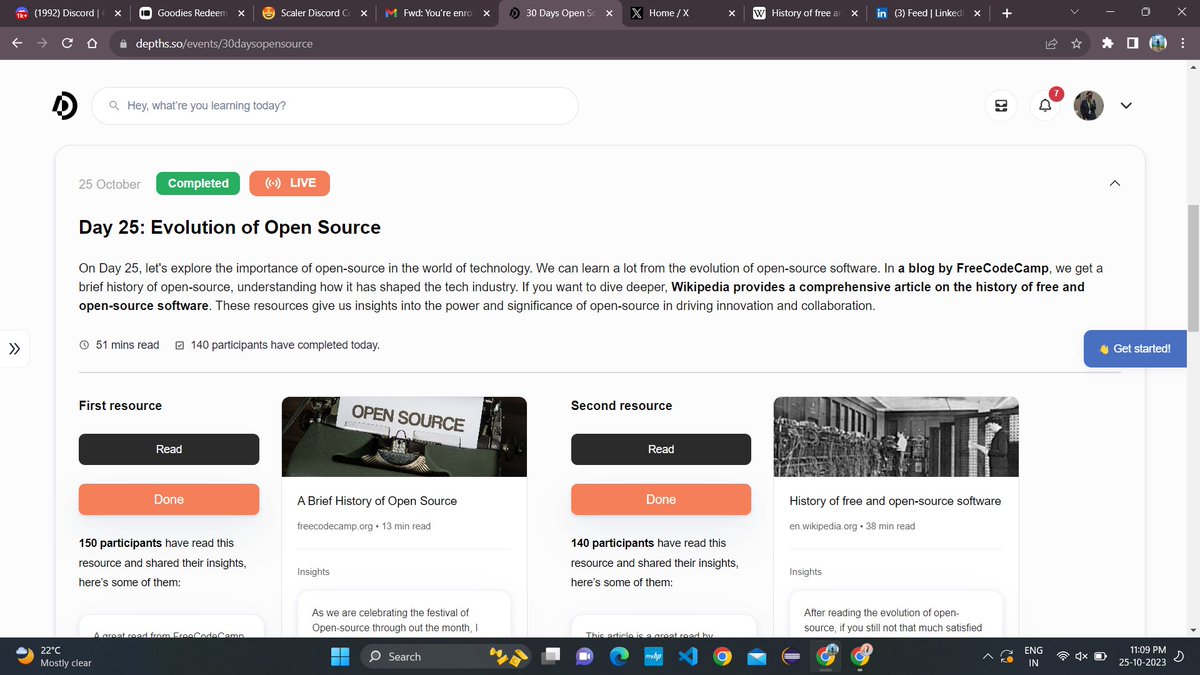Open 'A Brief History of Open Source' title
Viewport: 1200px width, 675px height.
[x=377, y=501]
